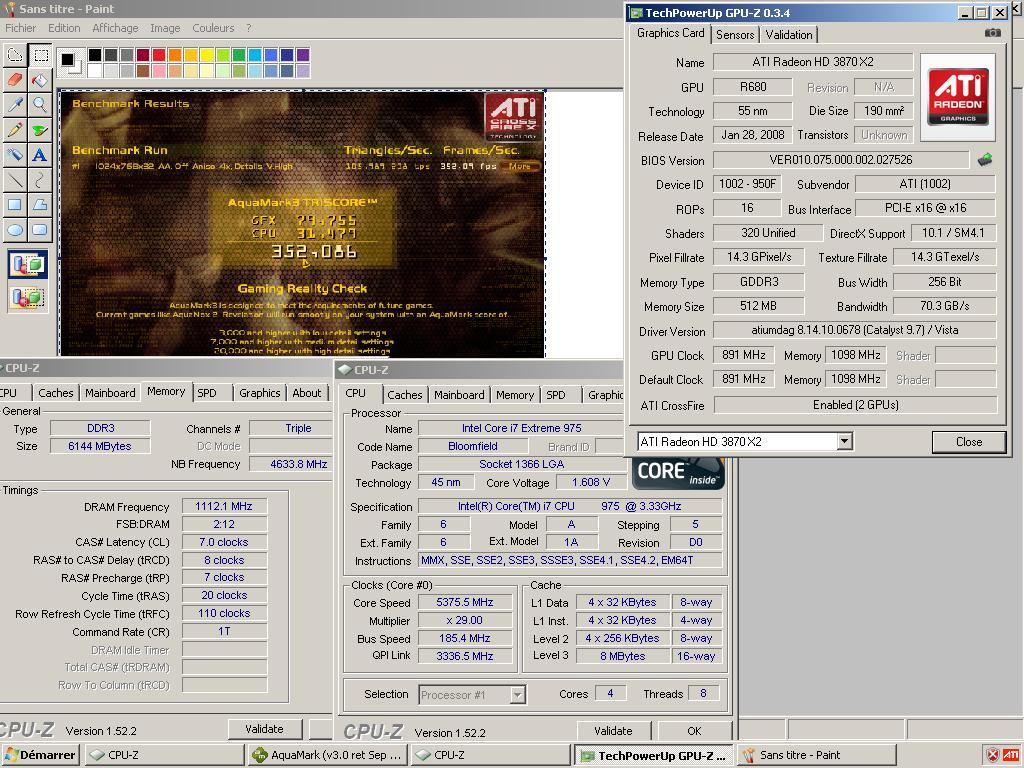This screenshot has width=1024, height=768.
Task: Click the GPU-Z screenshot camera icon
Action: (993, 33)
